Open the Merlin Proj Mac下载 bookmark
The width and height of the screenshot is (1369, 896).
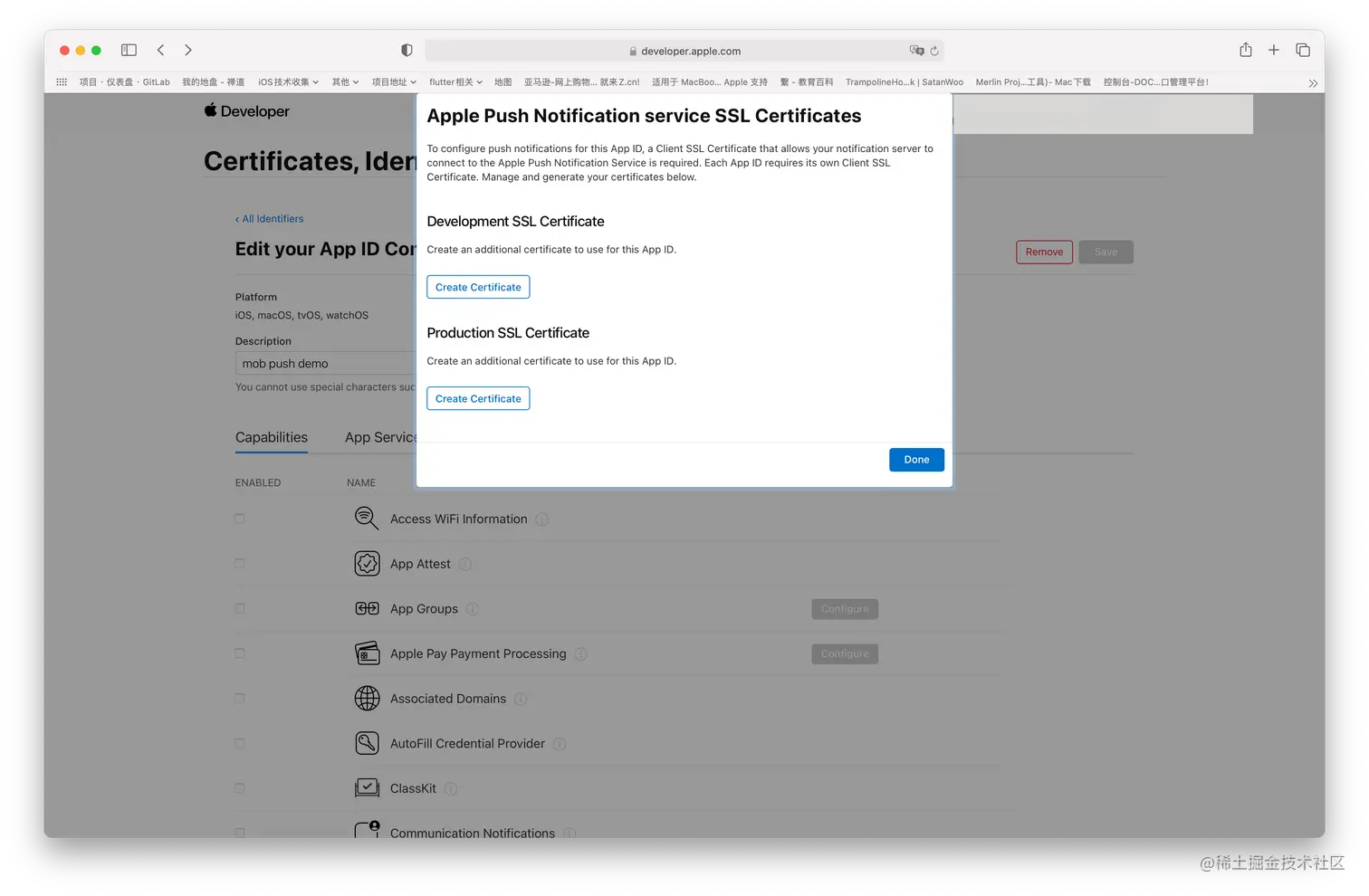(1032, 82)
